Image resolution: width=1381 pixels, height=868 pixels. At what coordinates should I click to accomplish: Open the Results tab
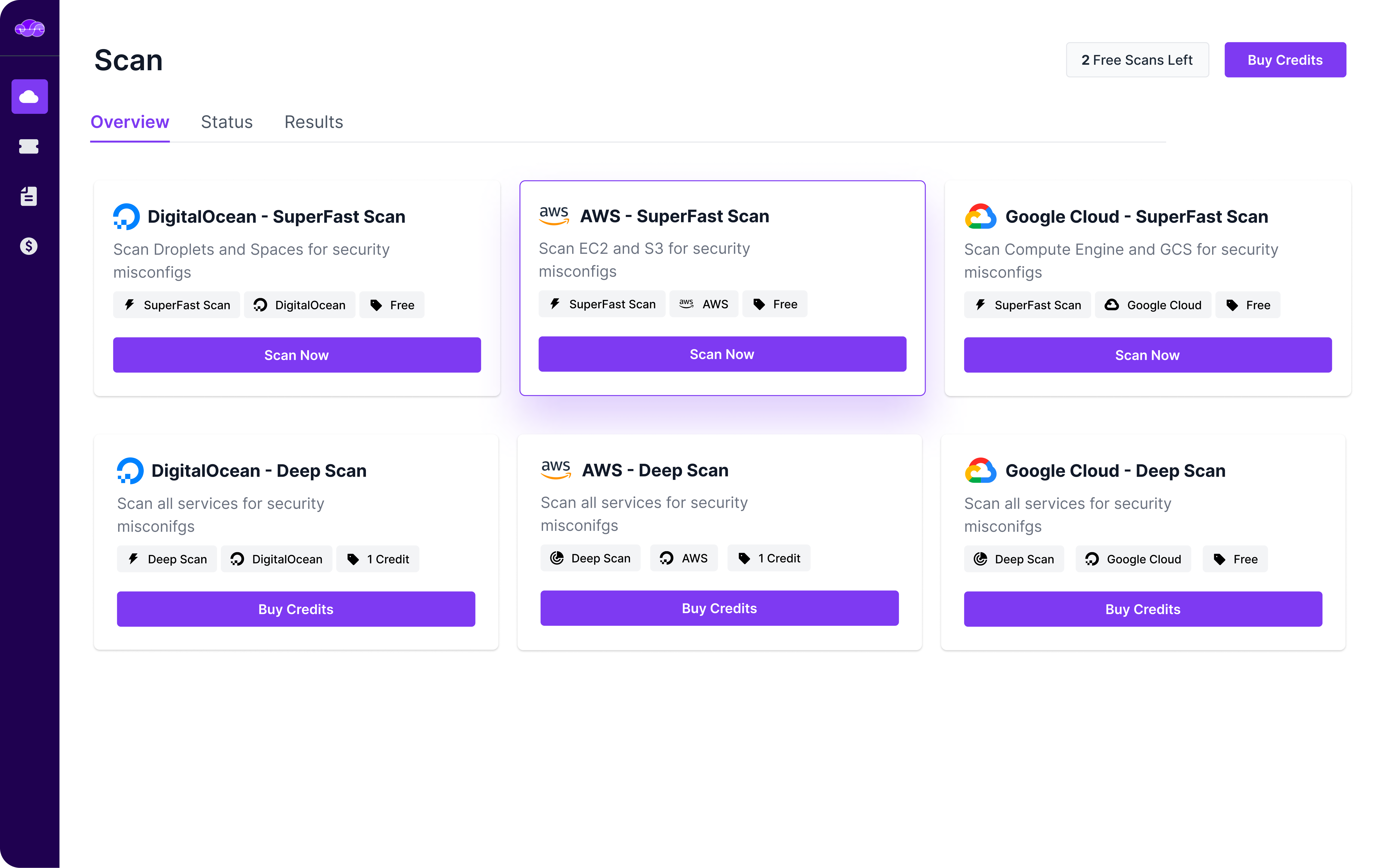pyautogui.click(x=314, y=122)
